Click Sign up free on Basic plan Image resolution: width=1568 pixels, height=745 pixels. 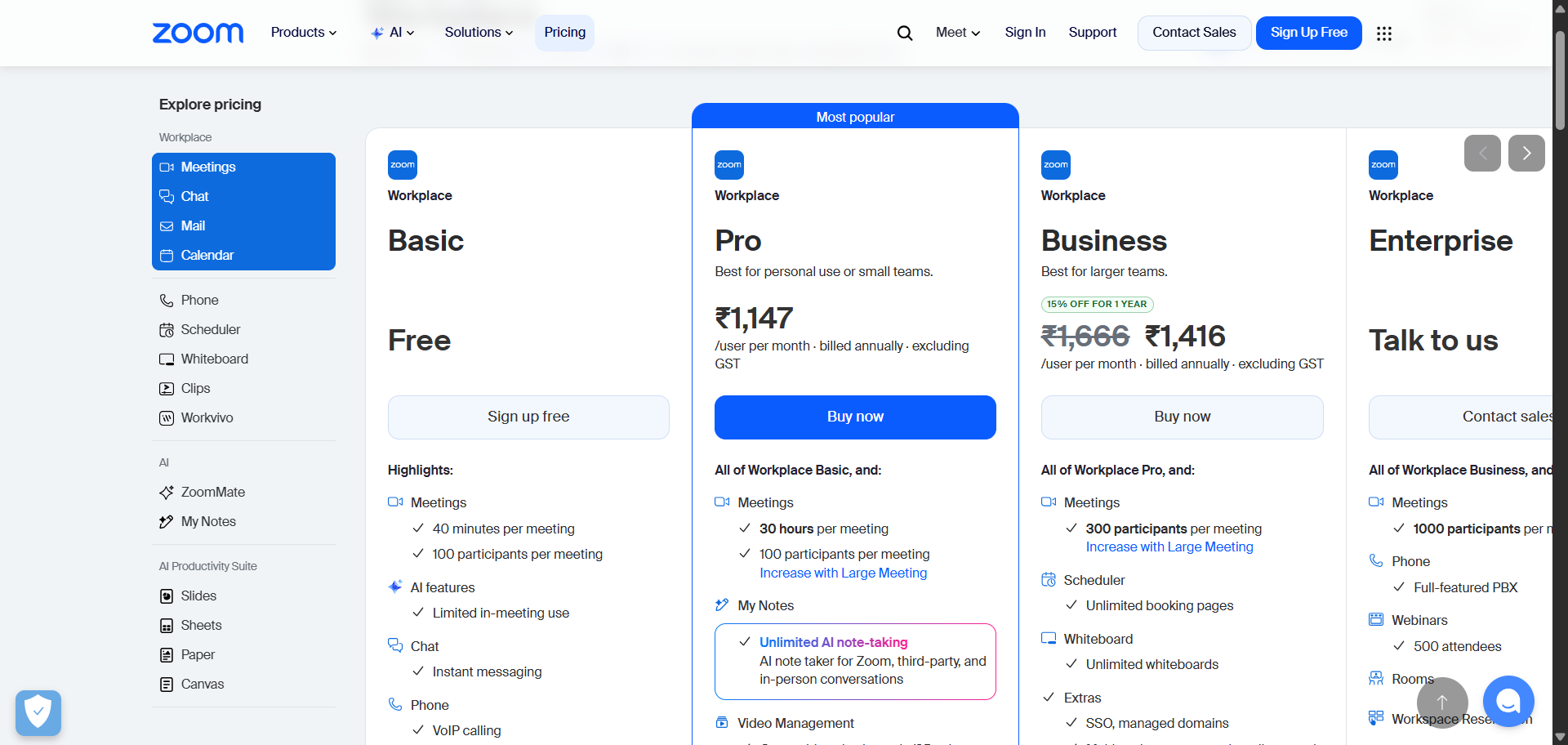coord(528,417)
